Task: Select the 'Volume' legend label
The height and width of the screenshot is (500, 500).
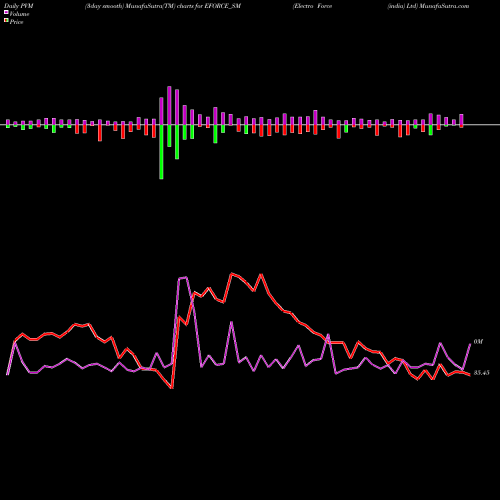Action: 19,14
